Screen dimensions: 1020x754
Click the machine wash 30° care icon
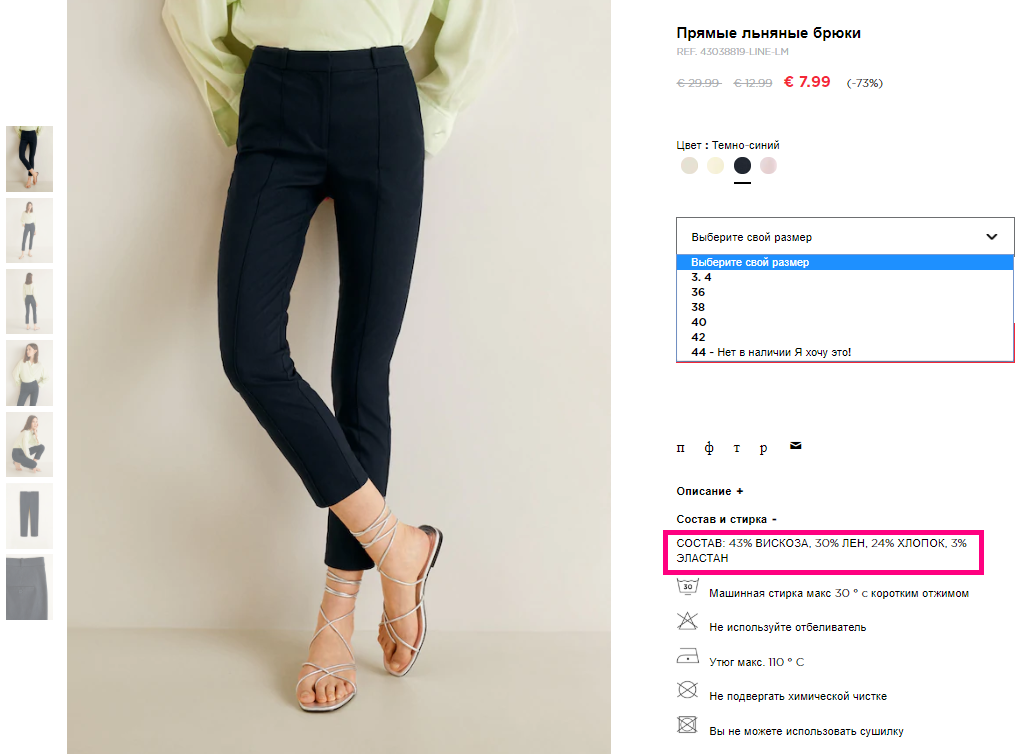click(x=688, y=587)
